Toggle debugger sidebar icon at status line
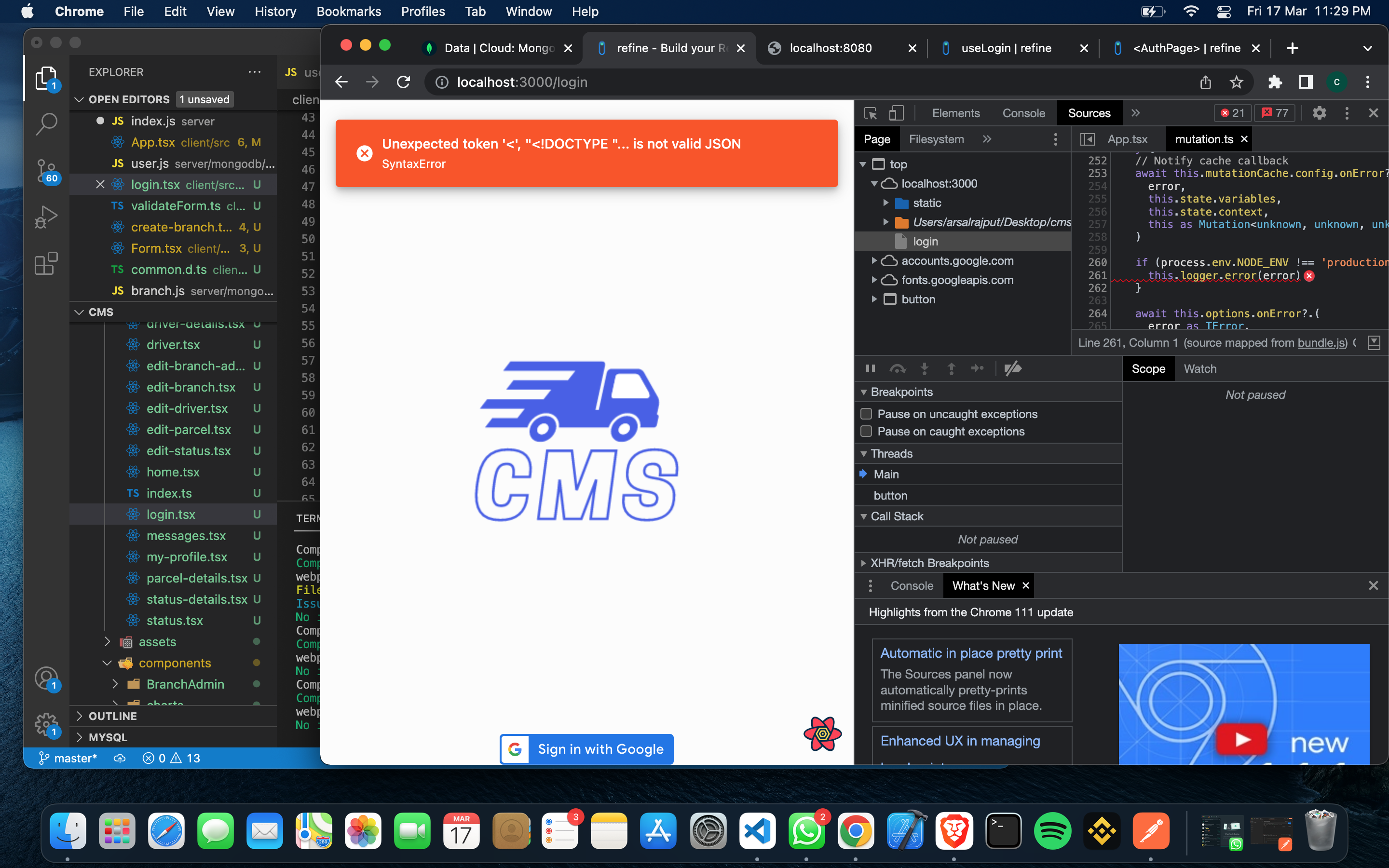This screenshot has width=1389, height=868. [1374, 343]
